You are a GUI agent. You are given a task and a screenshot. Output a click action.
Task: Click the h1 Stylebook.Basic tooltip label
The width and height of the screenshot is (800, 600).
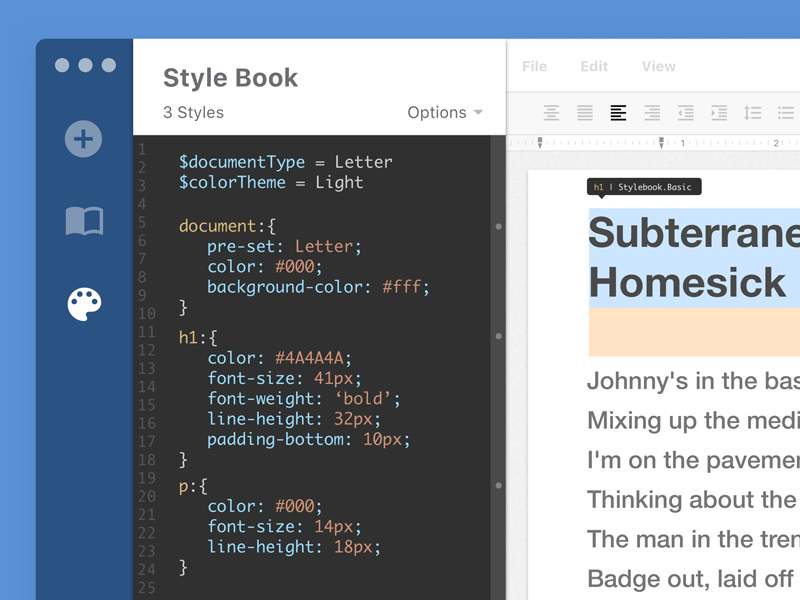click(644, 187)
